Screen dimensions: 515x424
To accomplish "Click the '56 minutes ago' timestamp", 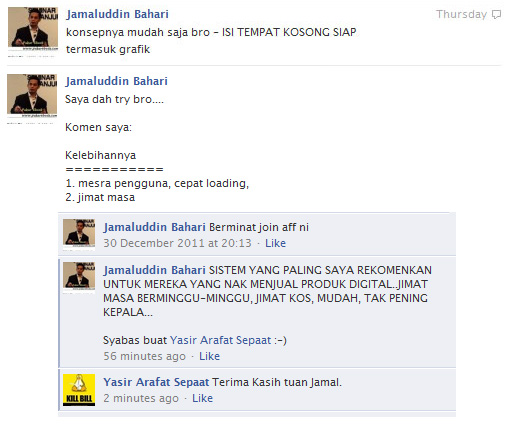I will point(144,356).
